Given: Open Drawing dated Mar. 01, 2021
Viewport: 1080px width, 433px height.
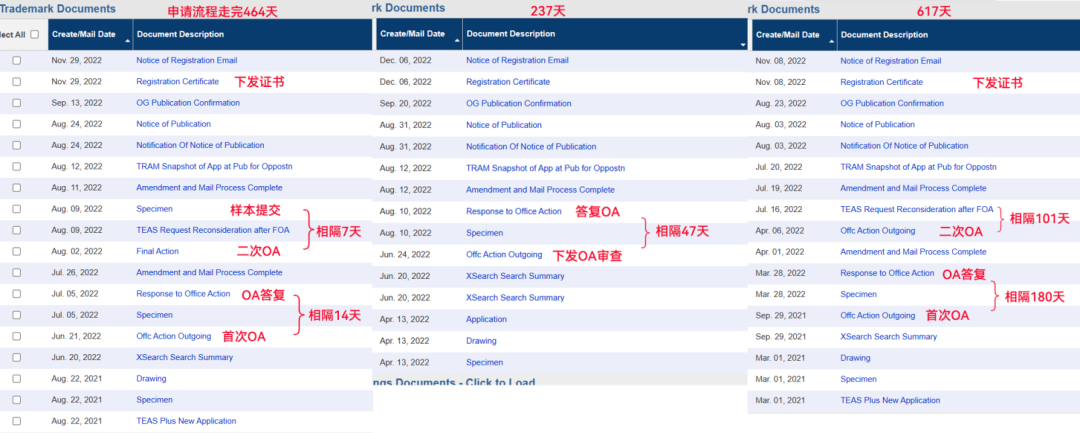Looking at the screenshot, I should pyautogui.click(x=855, y=358).
